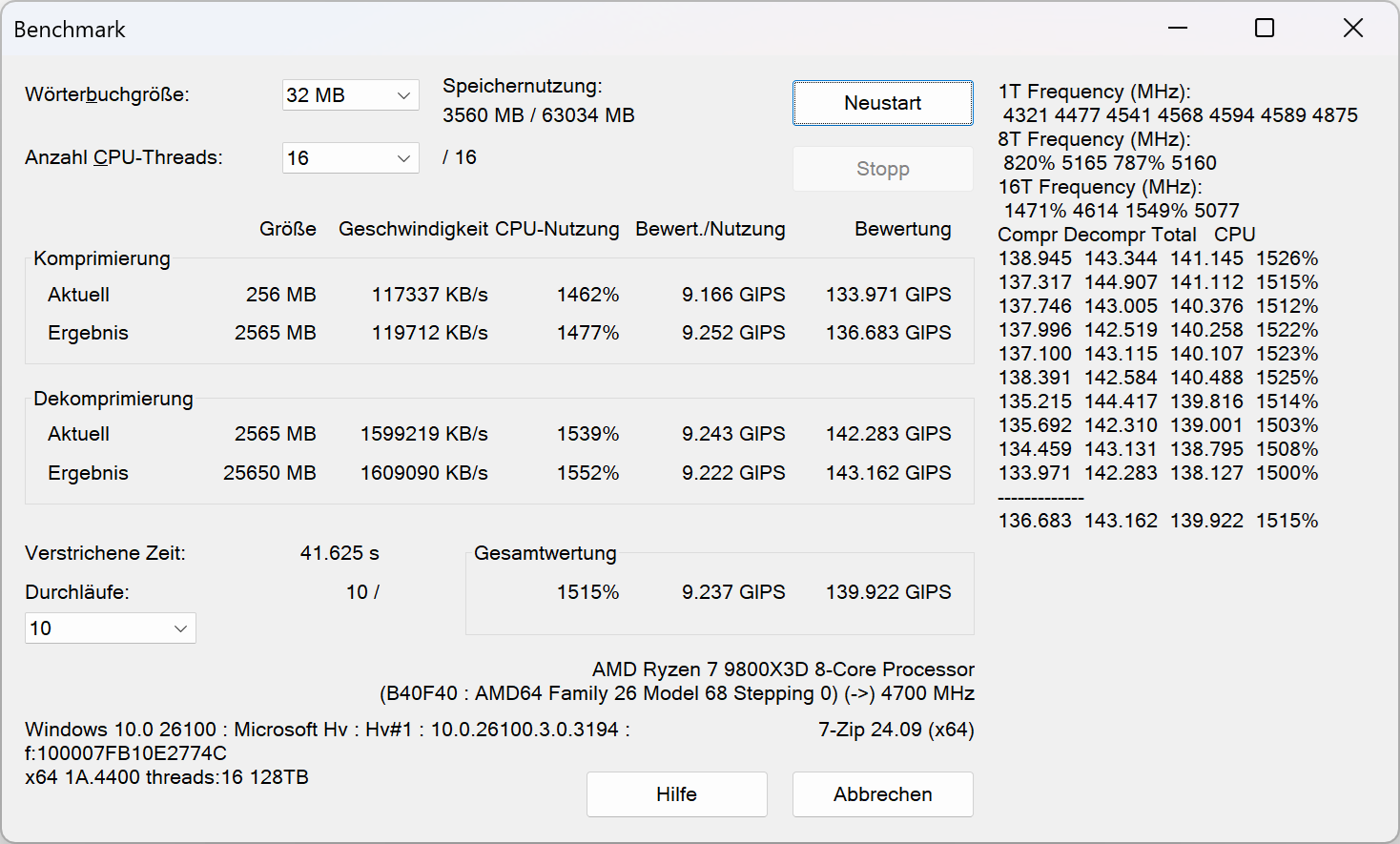Click the Dekomprimierung group label
The height and width of the screenshot is (844, 1400).
pos(113,399)
